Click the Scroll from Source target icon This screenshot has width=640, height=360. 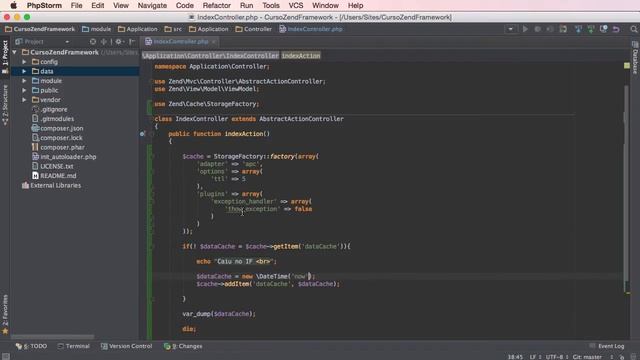click(93, 42)
